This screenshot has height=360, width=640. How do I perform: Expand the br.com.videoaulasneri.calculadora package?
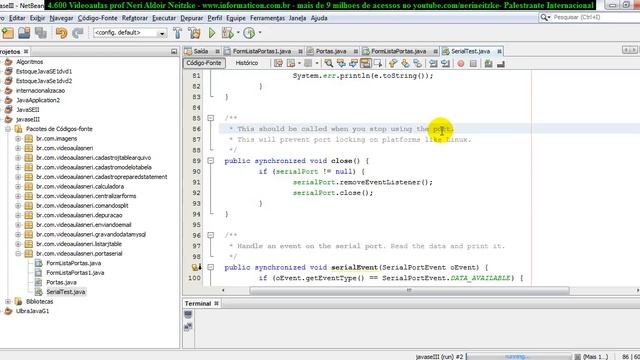coord(18,186)
